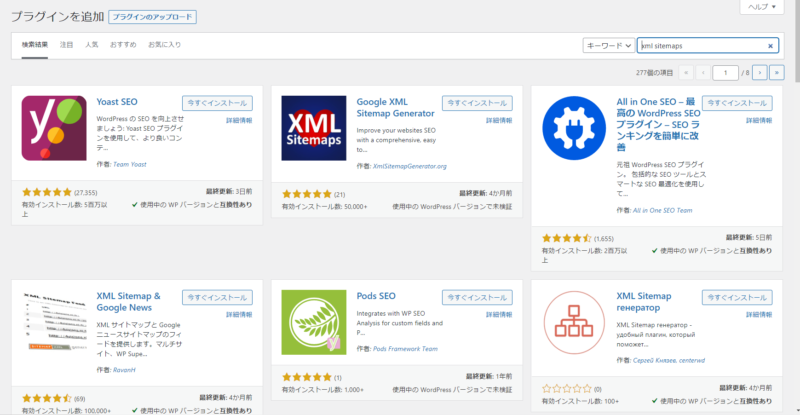Switch to the おすすめ tab
Screen dimensions: 800x415
[x=123, y=45]
